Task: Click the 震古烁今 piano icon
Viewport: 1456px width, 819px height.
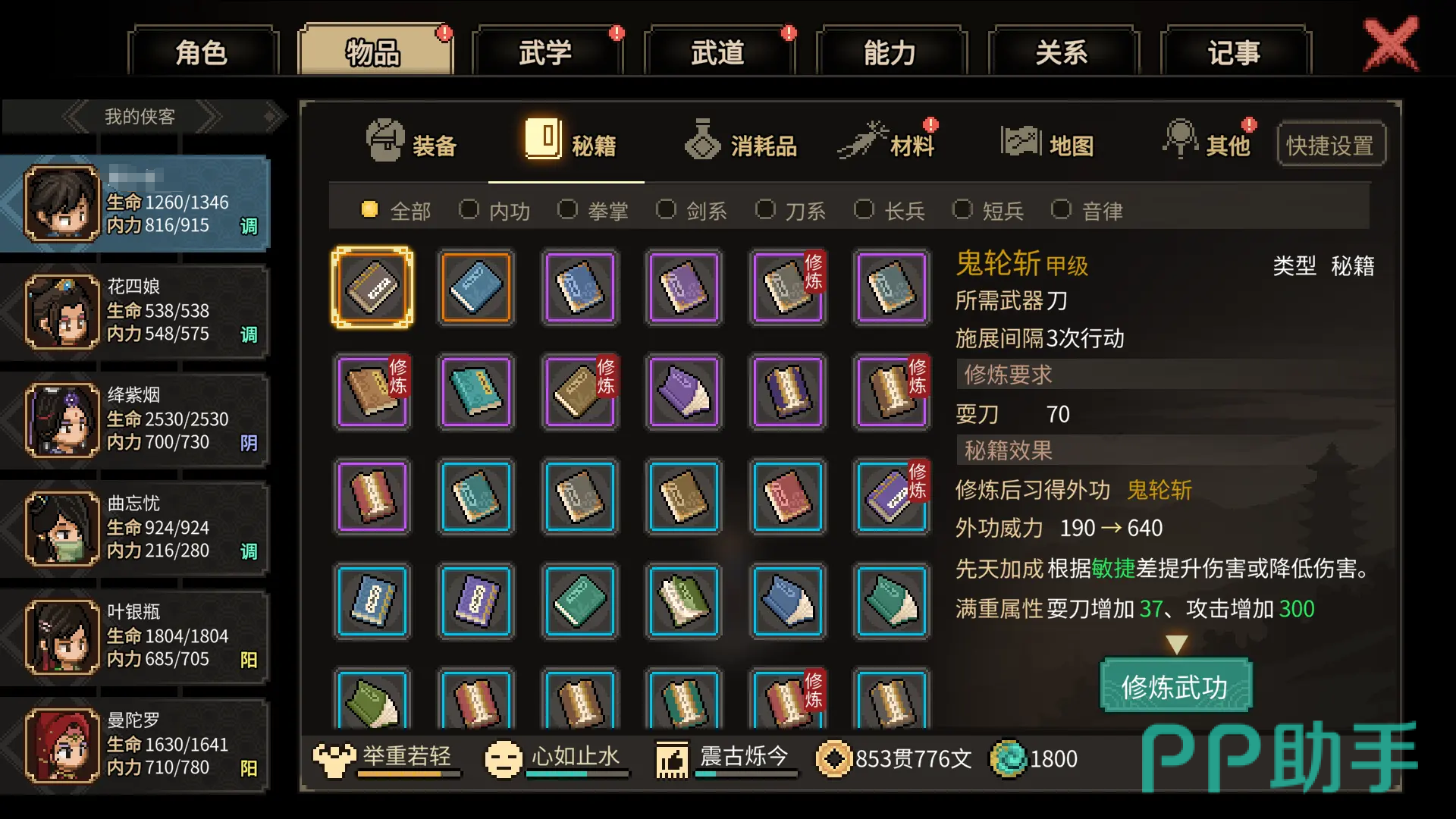Action: click(x=672, y=759)
